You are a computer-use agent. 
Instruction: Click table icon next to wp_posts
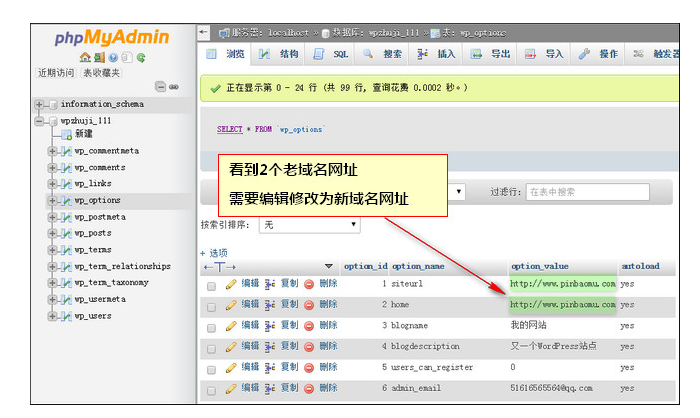66,234
